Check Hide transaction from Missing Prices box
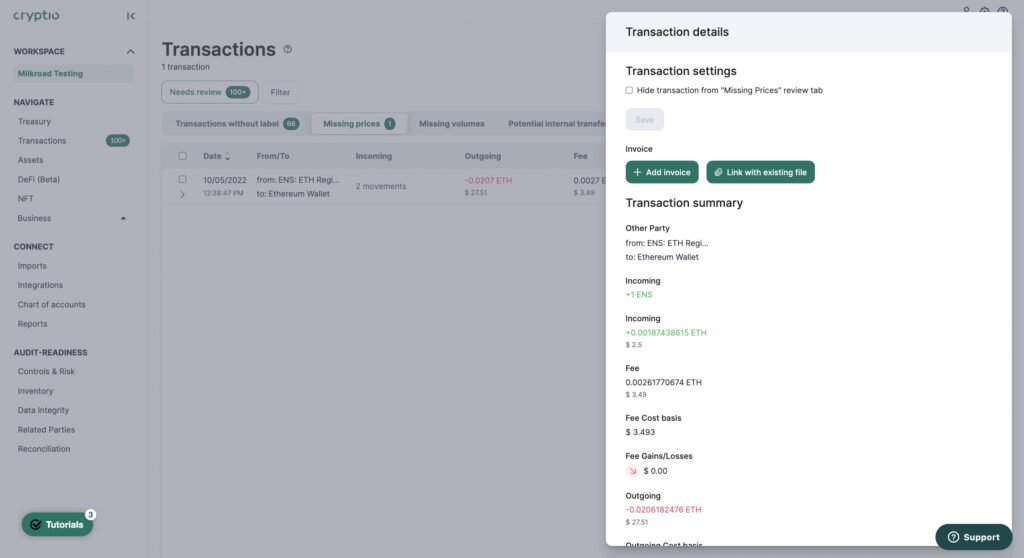 point(629,90)
